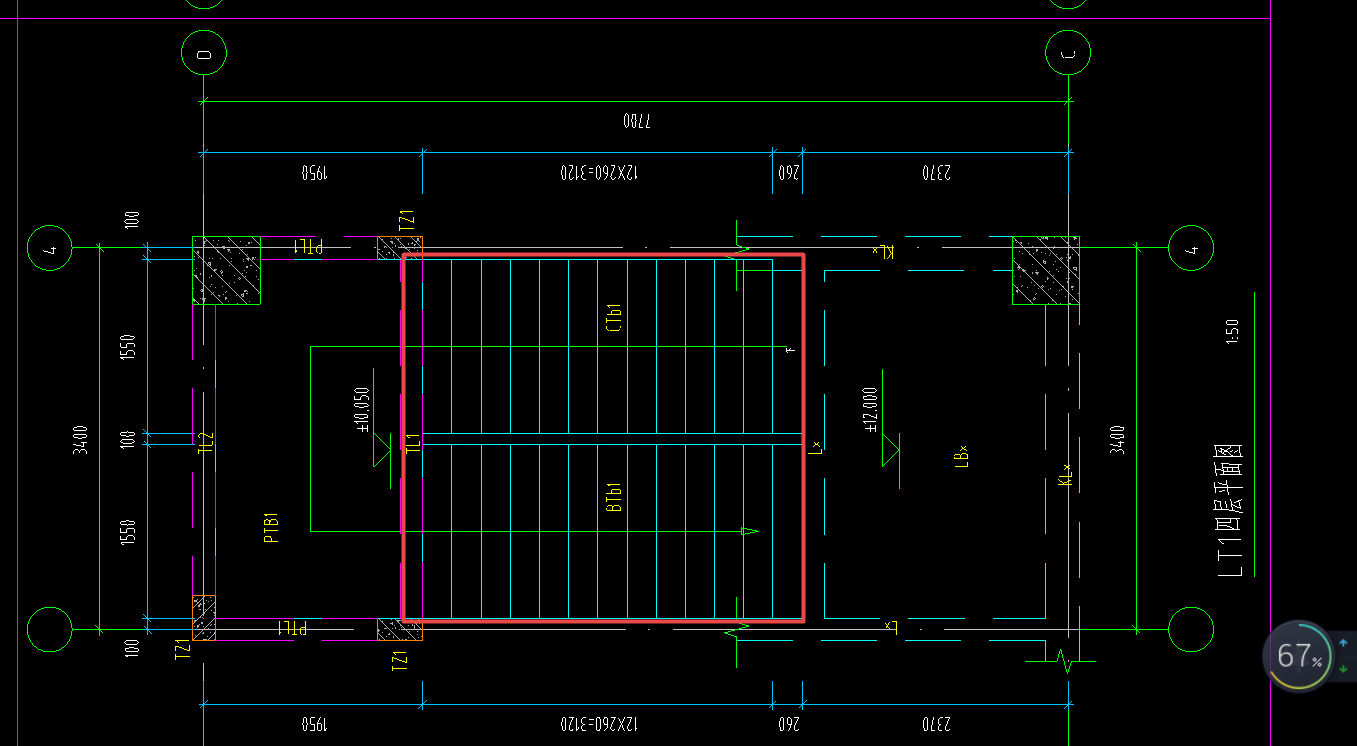
Task: Select the upper PTL1 beam label
Action: coord(307,247)
